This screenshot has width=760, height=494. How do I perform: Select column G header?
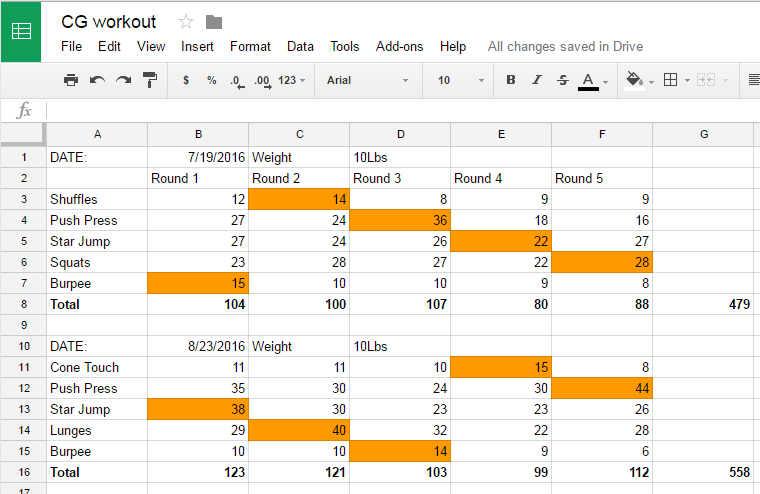coord(704,134)
